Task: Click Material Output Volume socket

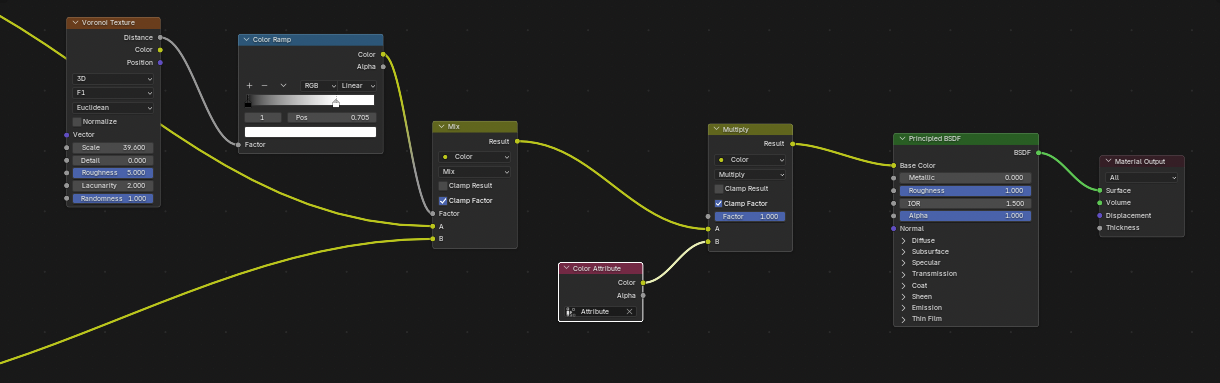Action: (1100, 202)
